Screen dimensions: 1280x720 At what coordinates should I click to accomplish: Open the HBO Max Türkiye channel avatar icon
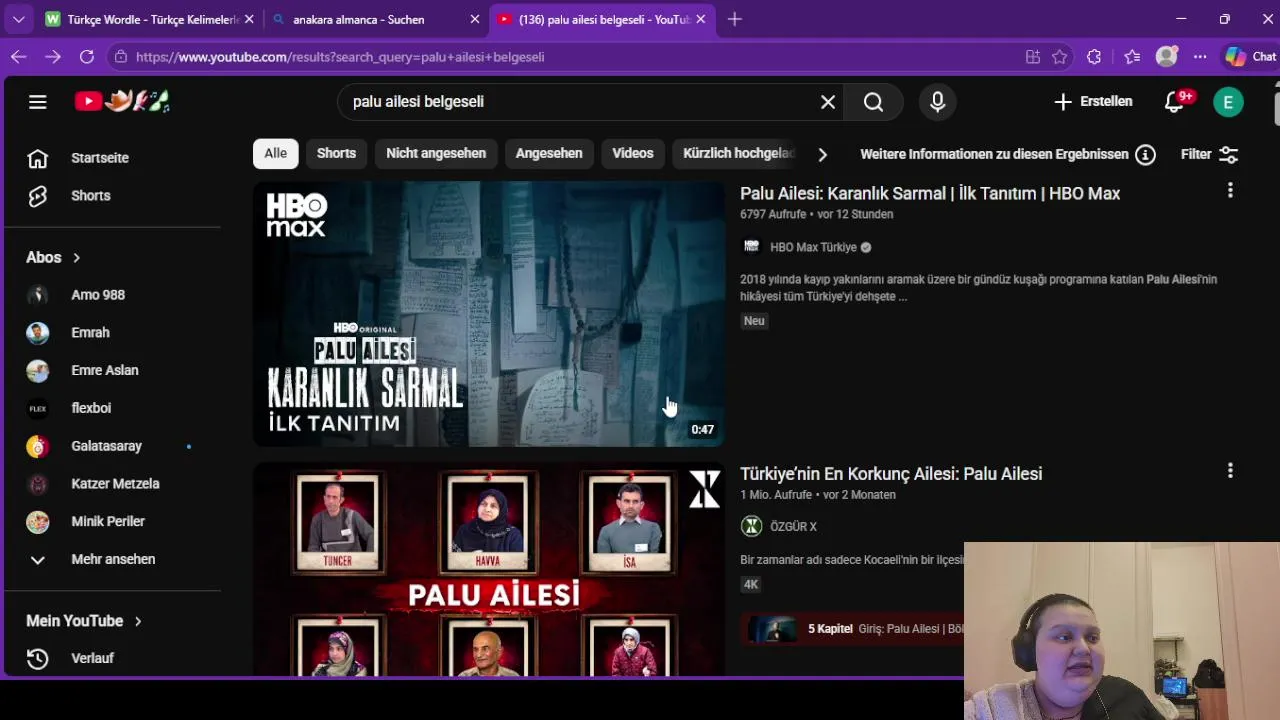coord(751,247)
